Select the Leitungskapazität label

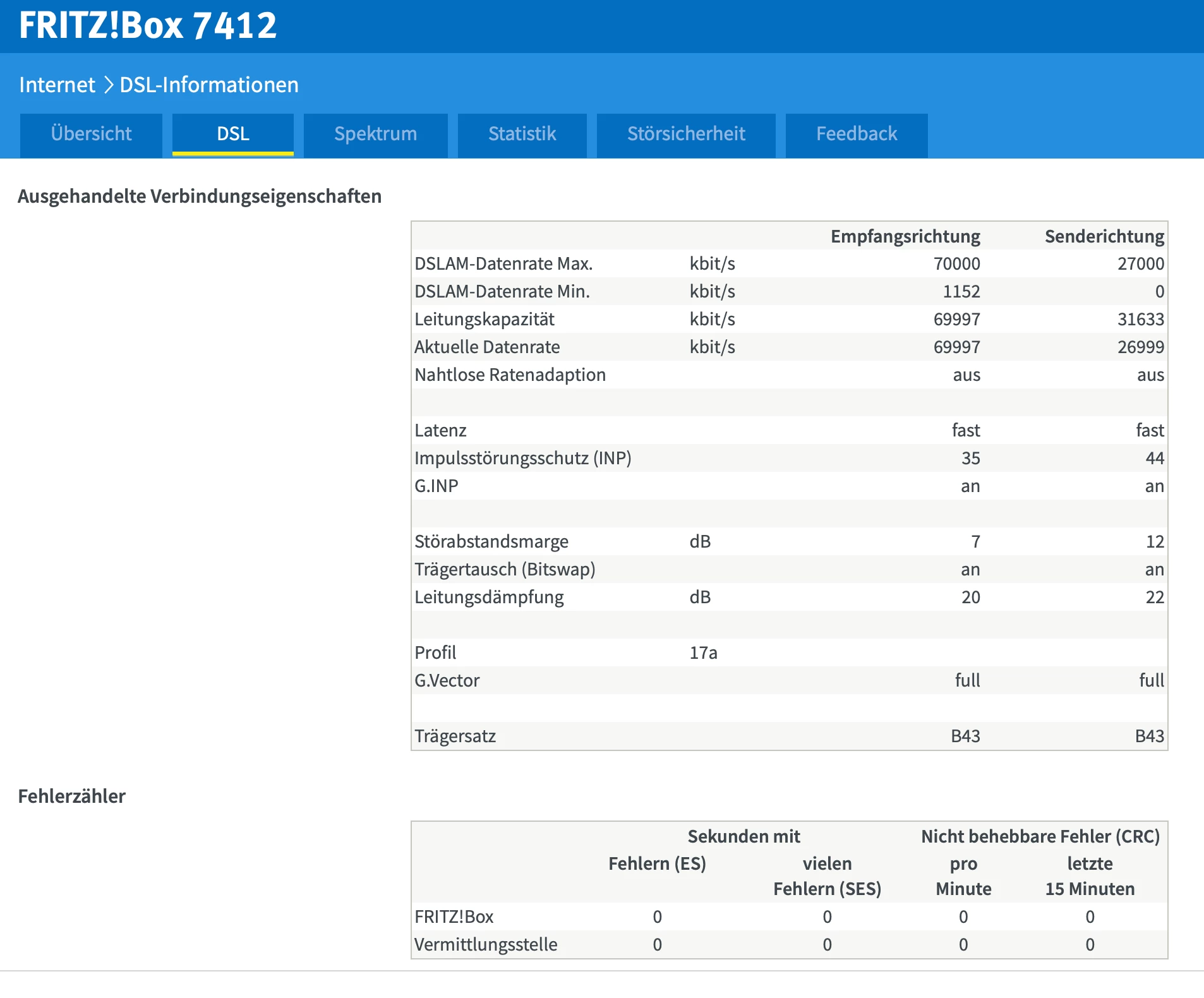pyautogui.click(x=485, y=319)
